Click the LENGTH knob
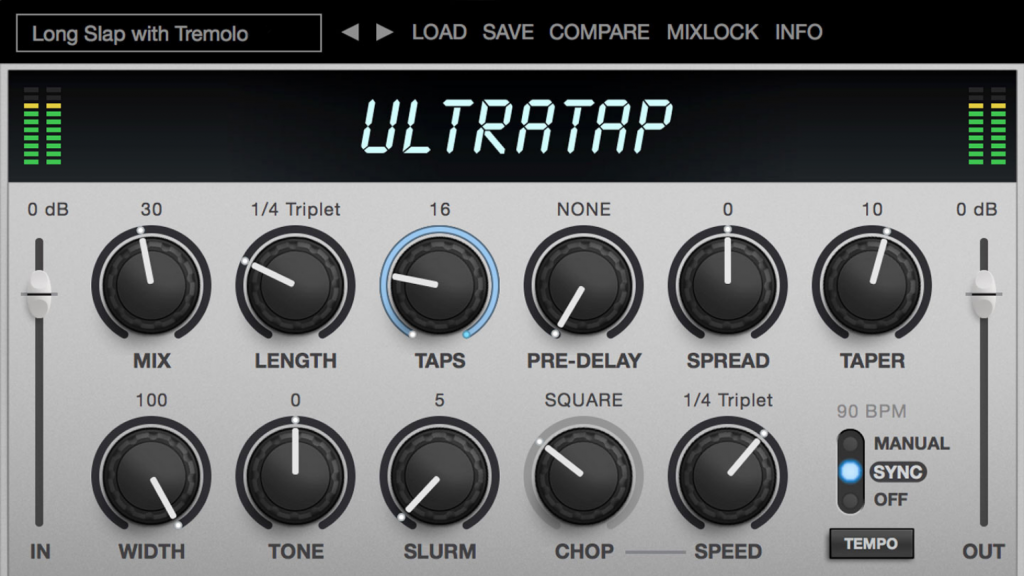This screenshot has width=1024, height=576. [x=295, y=283]
